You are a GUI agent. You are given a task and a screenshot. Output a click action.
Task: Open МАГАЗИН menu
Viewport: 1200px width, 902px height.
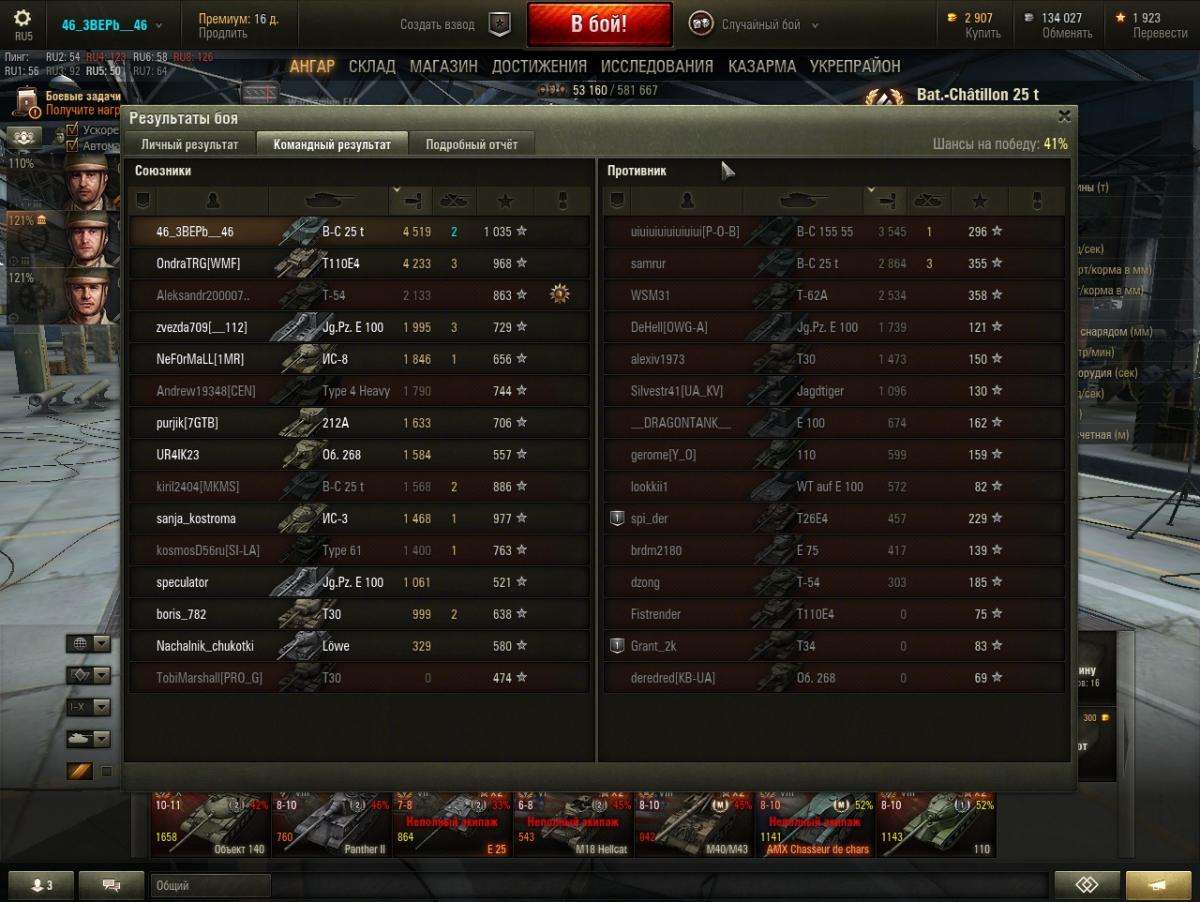pos(443,66)
